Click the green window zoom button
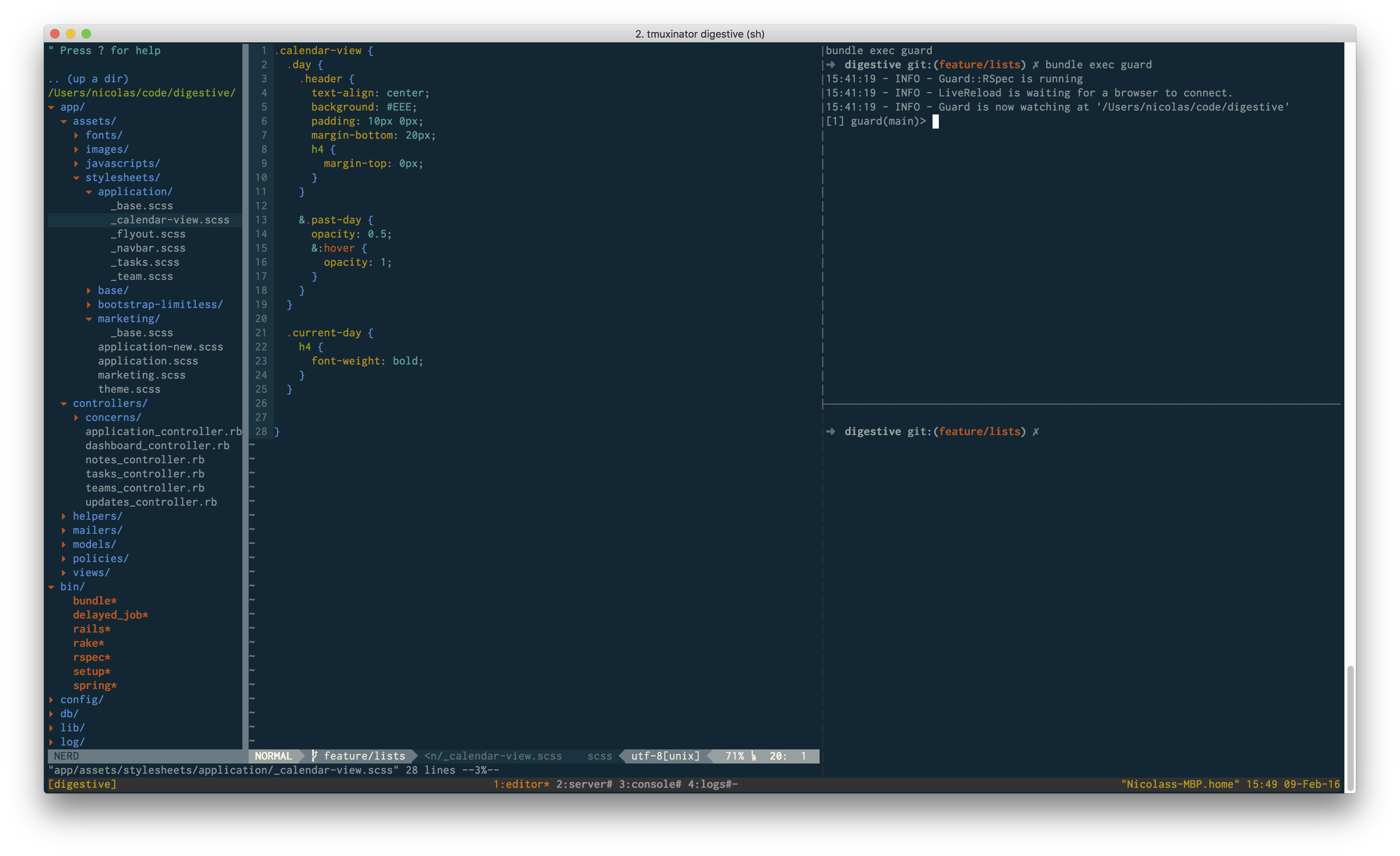The width and height of the screenshot is (1400, 856). pyautogui.click(x=86, y=34)
